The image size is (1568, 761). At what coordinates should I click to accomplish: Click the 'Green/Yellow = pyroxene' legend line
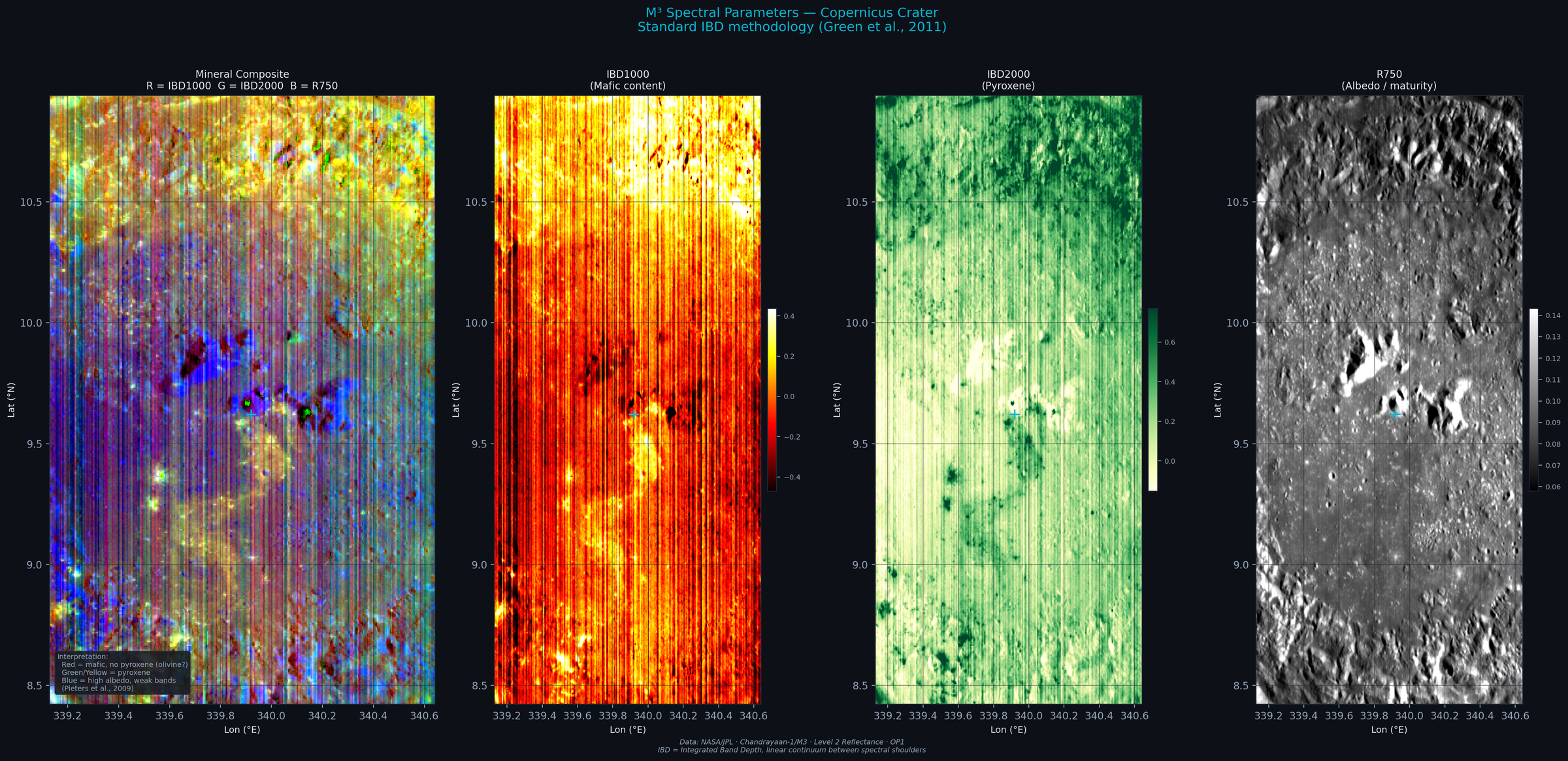coord(106,672)
